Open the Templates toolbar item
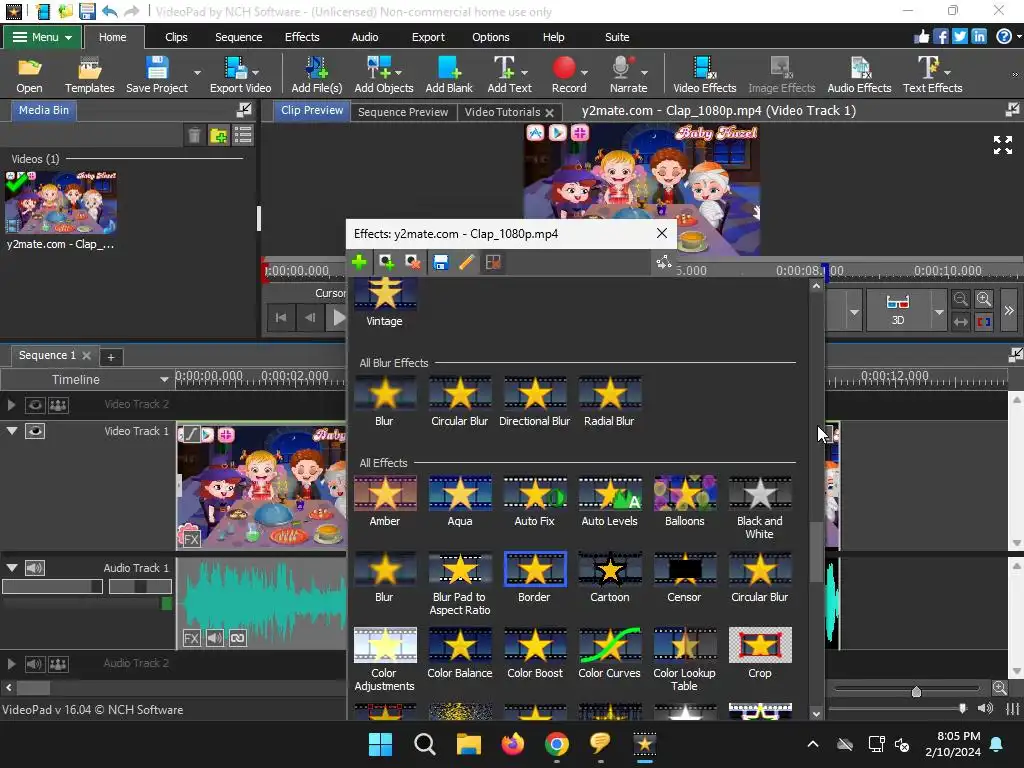1024x768 pixels. [89, 74]
